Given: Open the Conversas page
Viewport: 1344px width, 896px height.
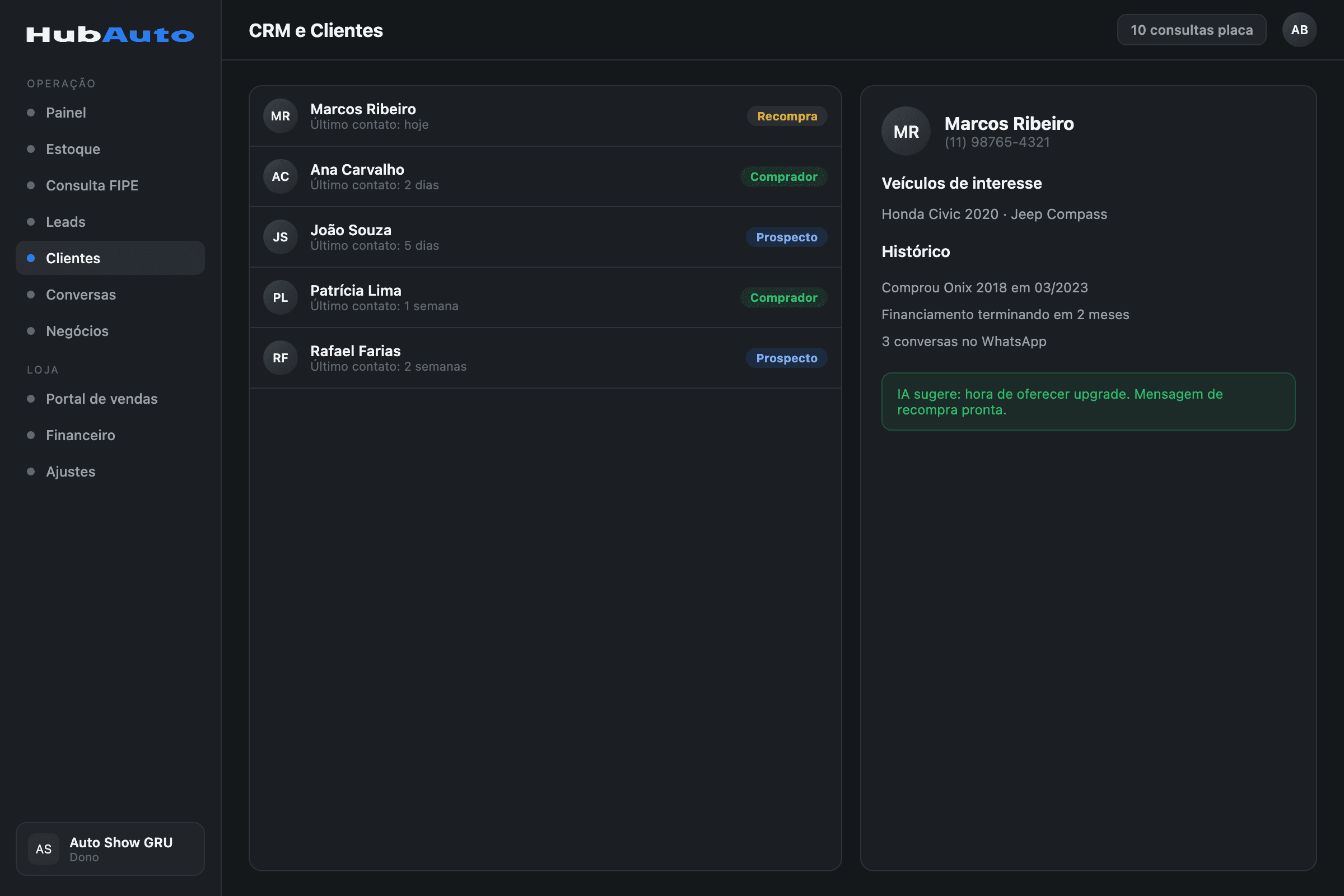Looking at the screenshot, I should (x=110, y=295).
